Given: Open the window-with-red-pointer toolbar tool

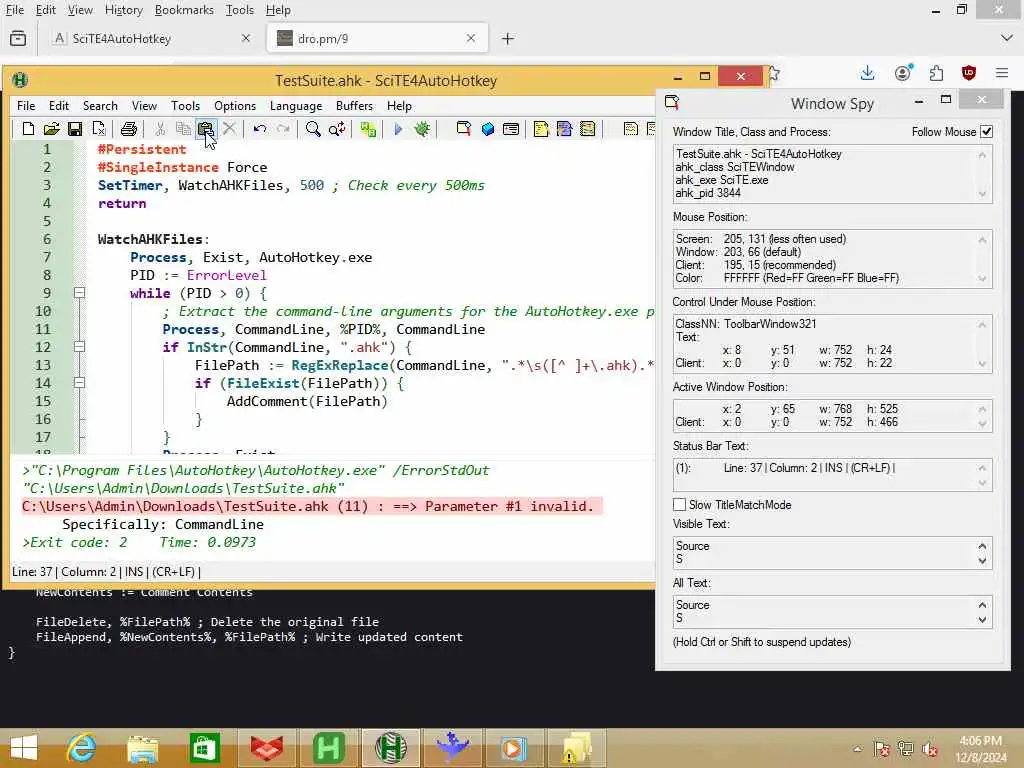Looking at the screenshot, I should (464, 129).
